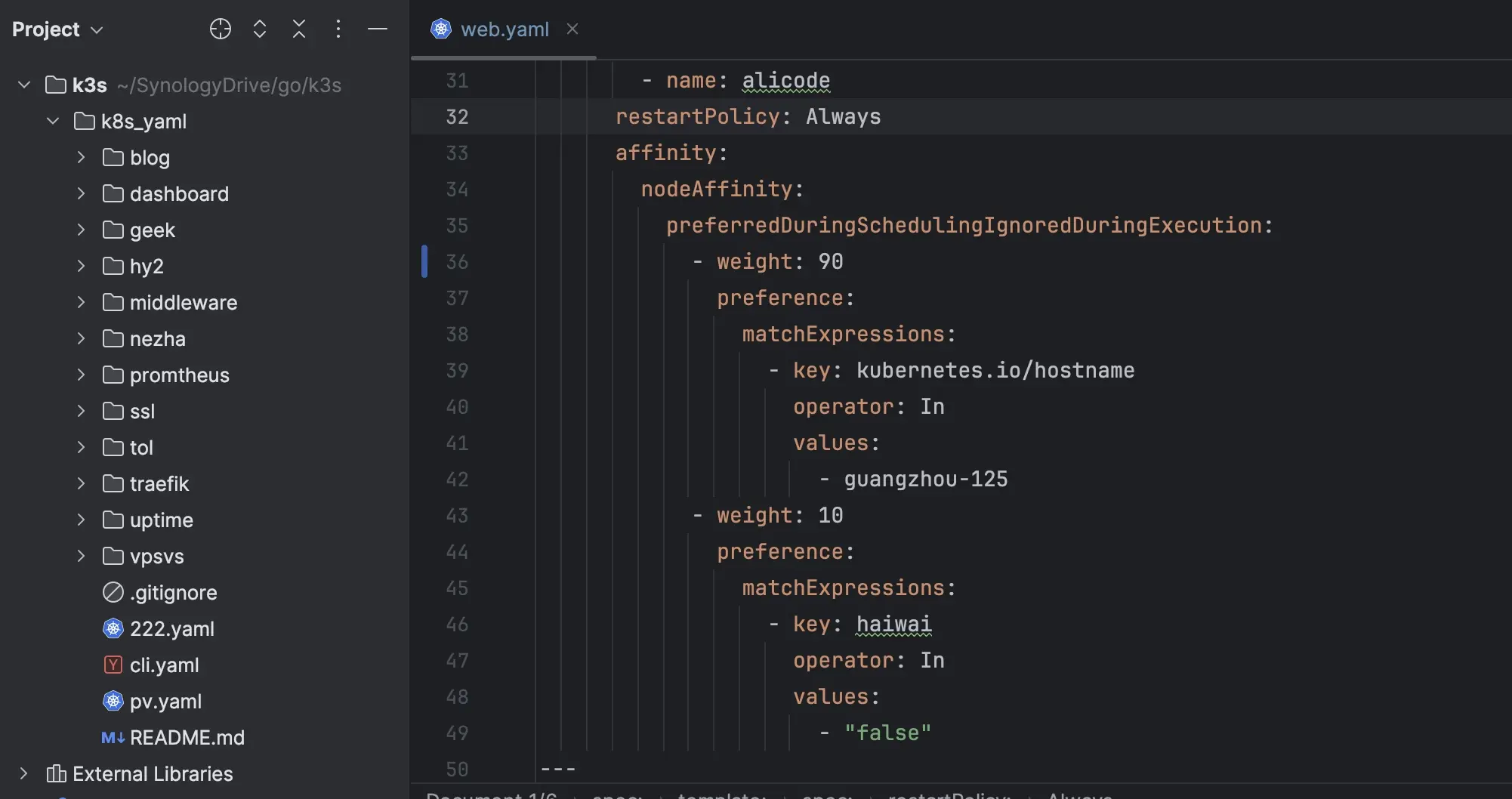Click the Expand All icon in Project toolbar

pyautogui.click(x=260, y=29)
